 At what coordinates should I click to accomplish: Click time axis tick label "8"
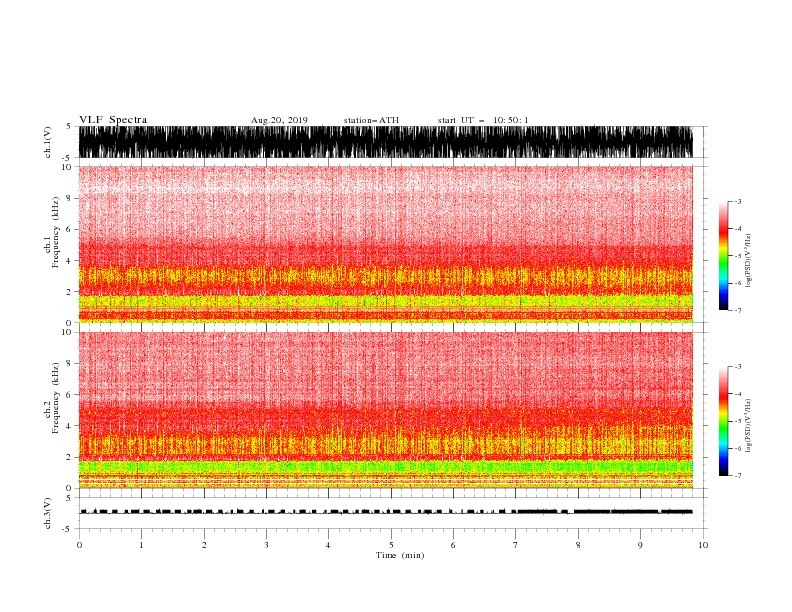tap(578, 545)
